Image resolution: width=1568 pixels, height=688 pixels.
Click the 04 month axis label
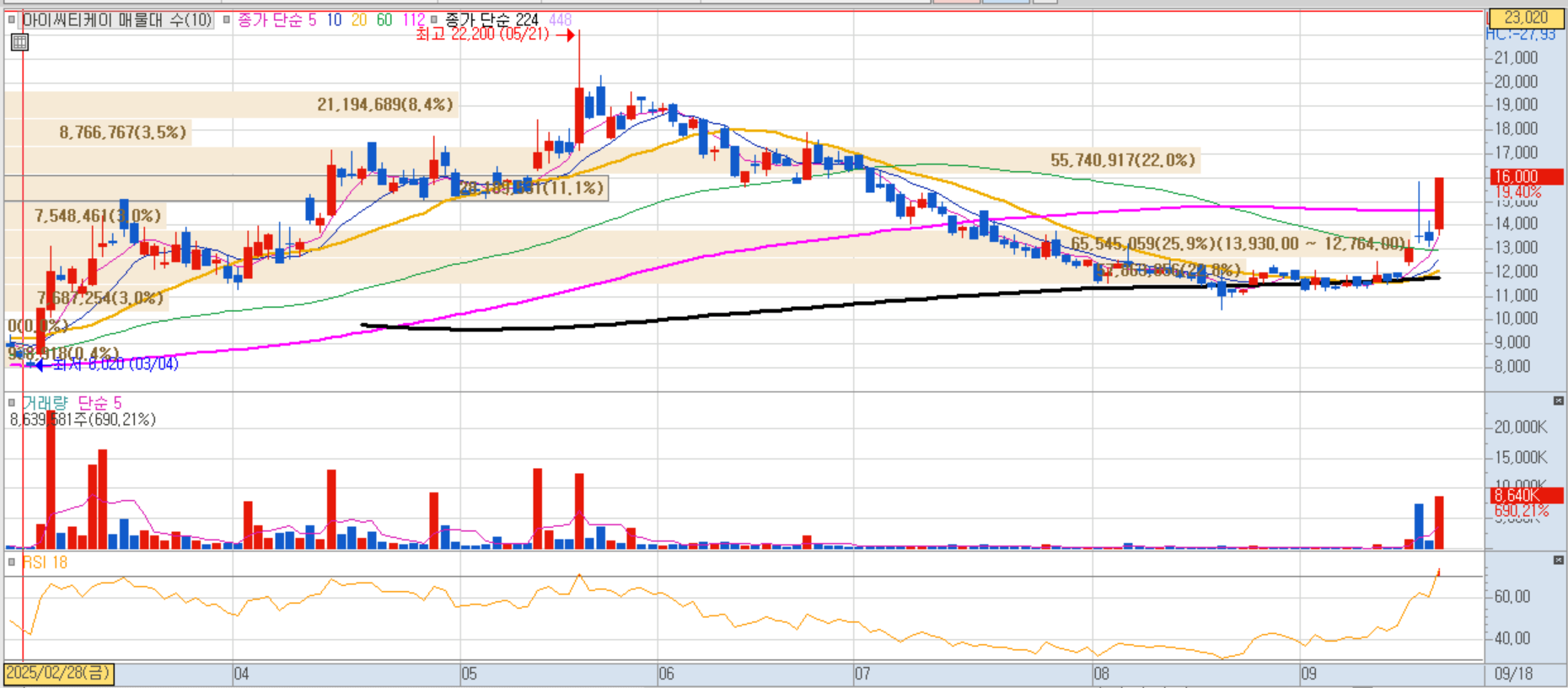pos(241,674)
